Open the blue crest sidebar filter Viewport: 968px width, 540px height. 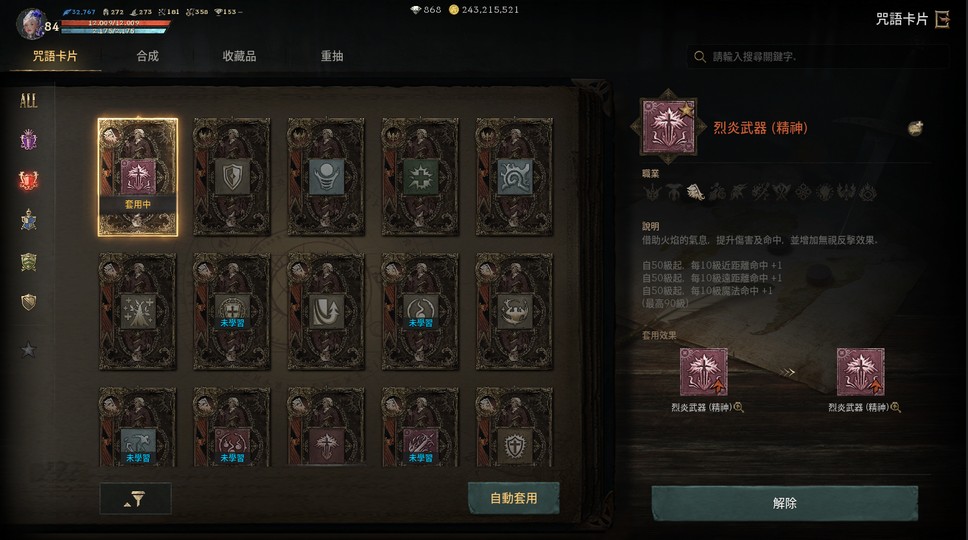pos(28,220)
